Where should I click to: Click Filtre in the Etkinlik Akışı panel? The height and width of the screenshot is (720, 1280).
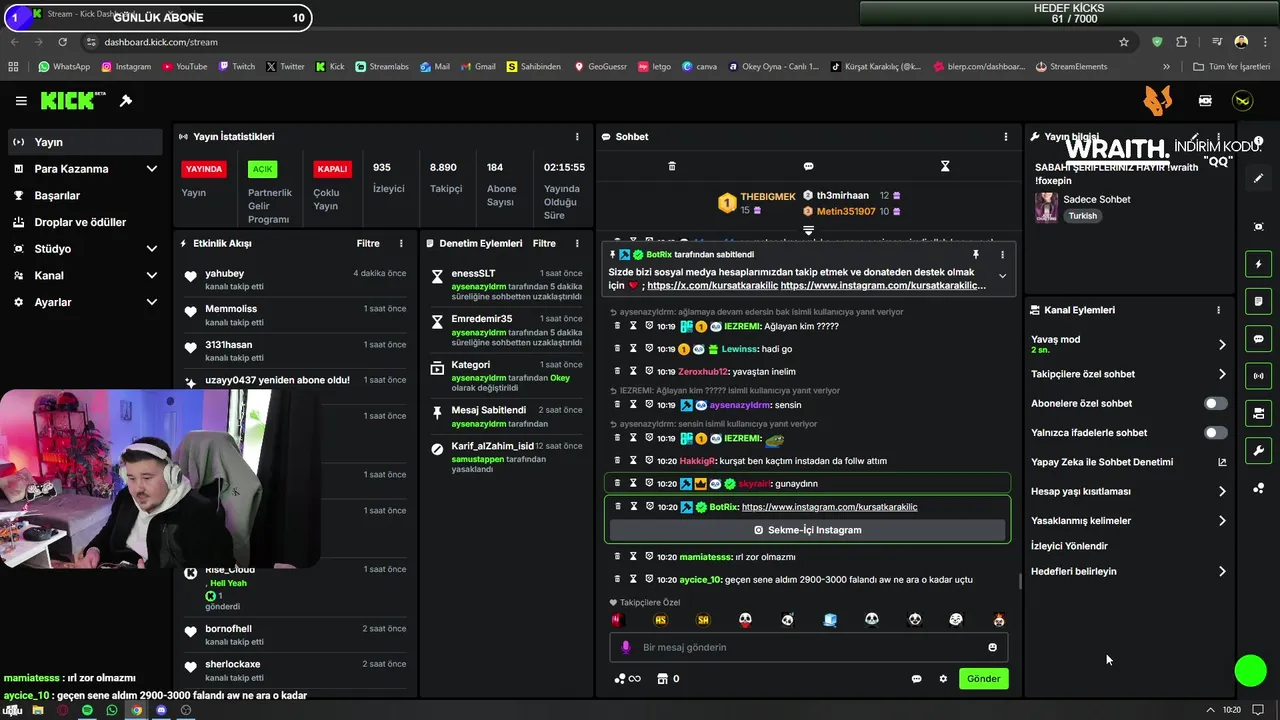click(x=368, y=243)
